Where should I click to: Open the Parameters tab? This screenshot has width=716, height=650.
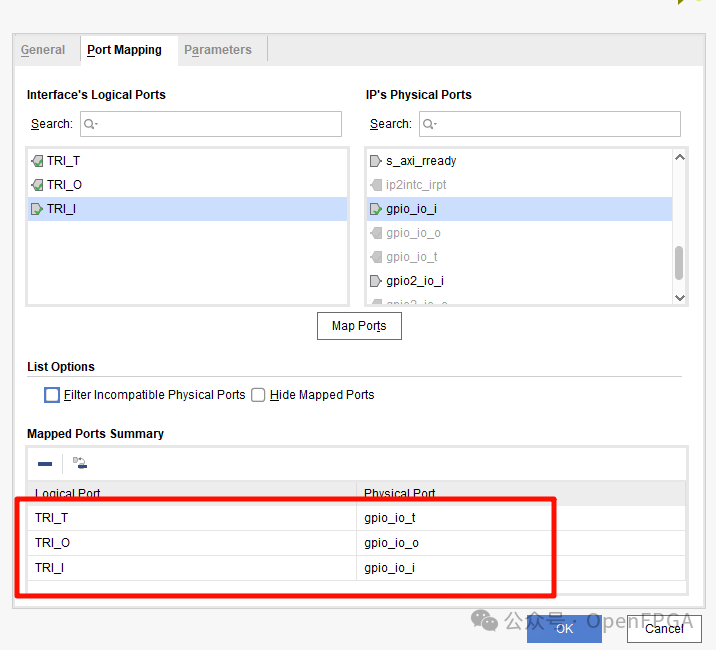click(x=218, y=50)
